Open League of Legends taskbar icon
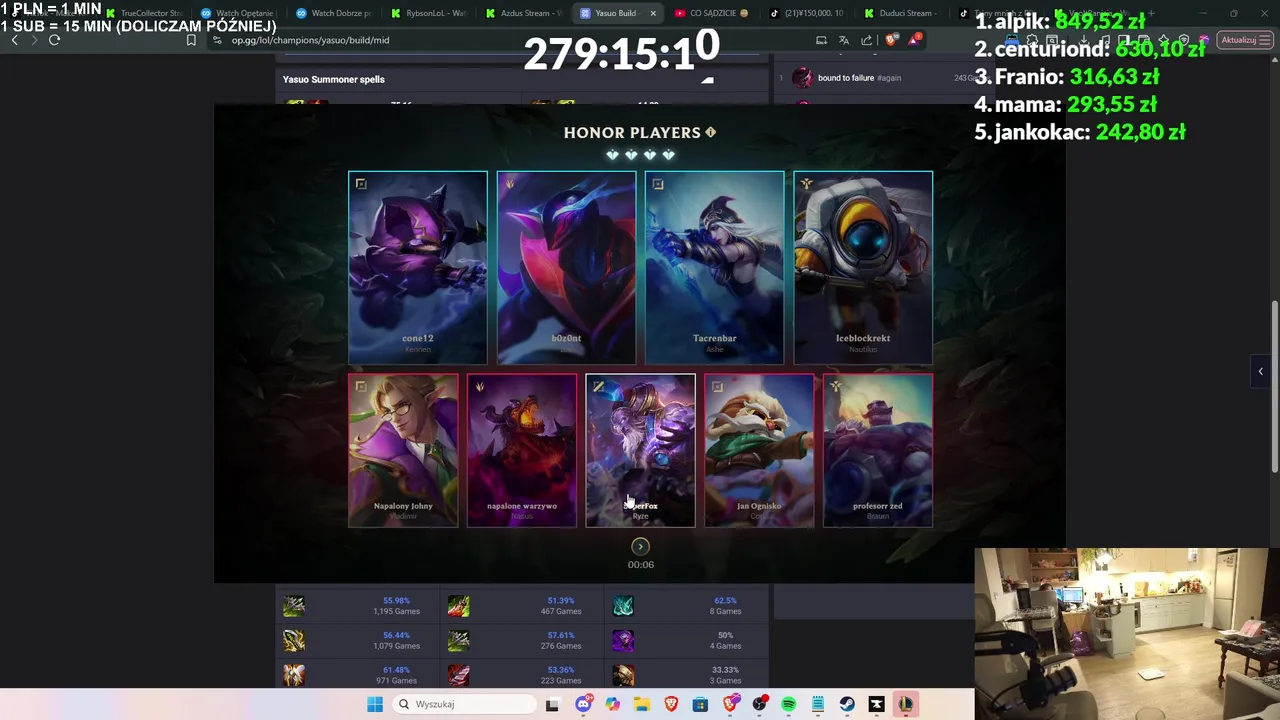This screenshot has width=1280, height=720. (905, 704)
